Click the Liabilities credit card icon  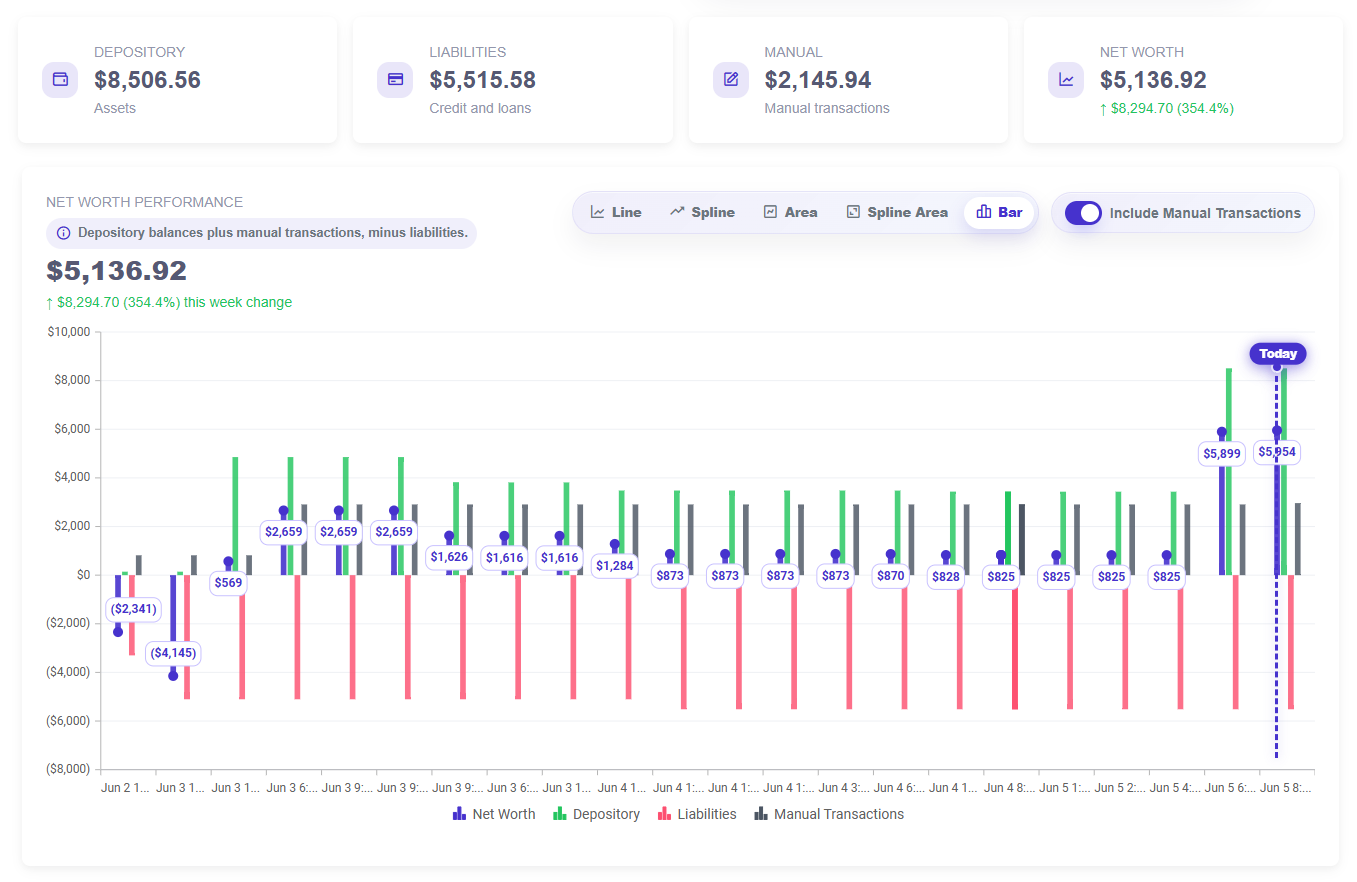click(395, 80)
